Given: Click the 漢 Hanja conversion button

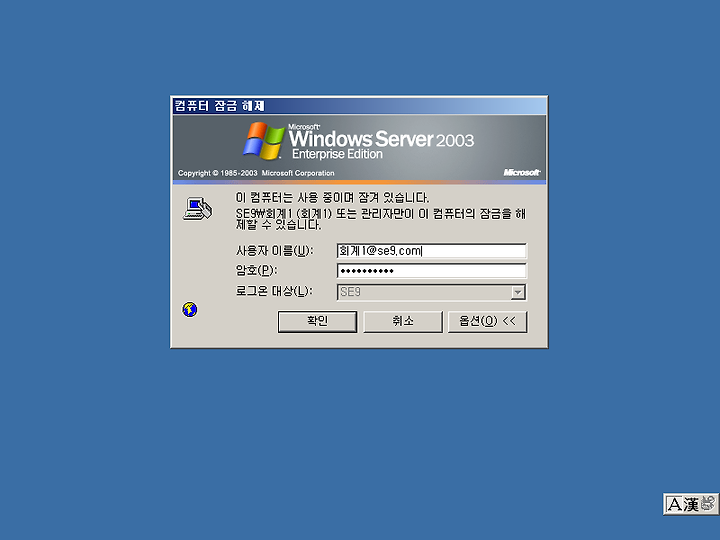Looking at the screenshot, I should 691,504.
